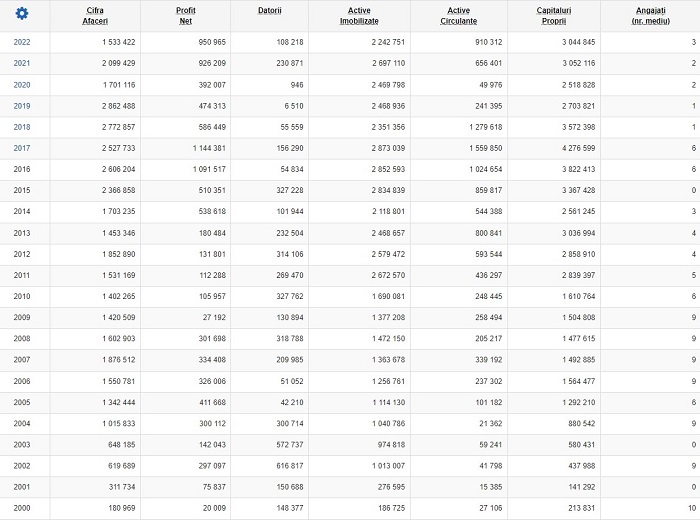Image resolution: width=700 pixels, height=523 pixels.
Task: Click Active Imobilizate column header
Action: click(359, 16)
